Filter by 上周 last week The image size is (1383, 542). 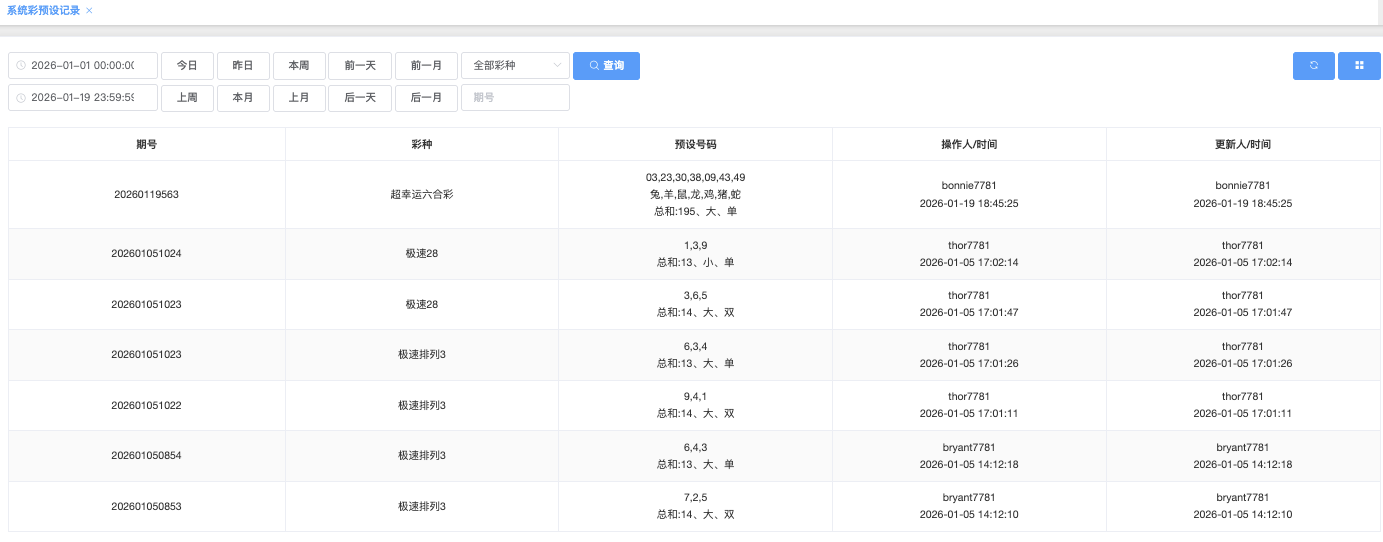pyautogui.click(x=187, y=98)
